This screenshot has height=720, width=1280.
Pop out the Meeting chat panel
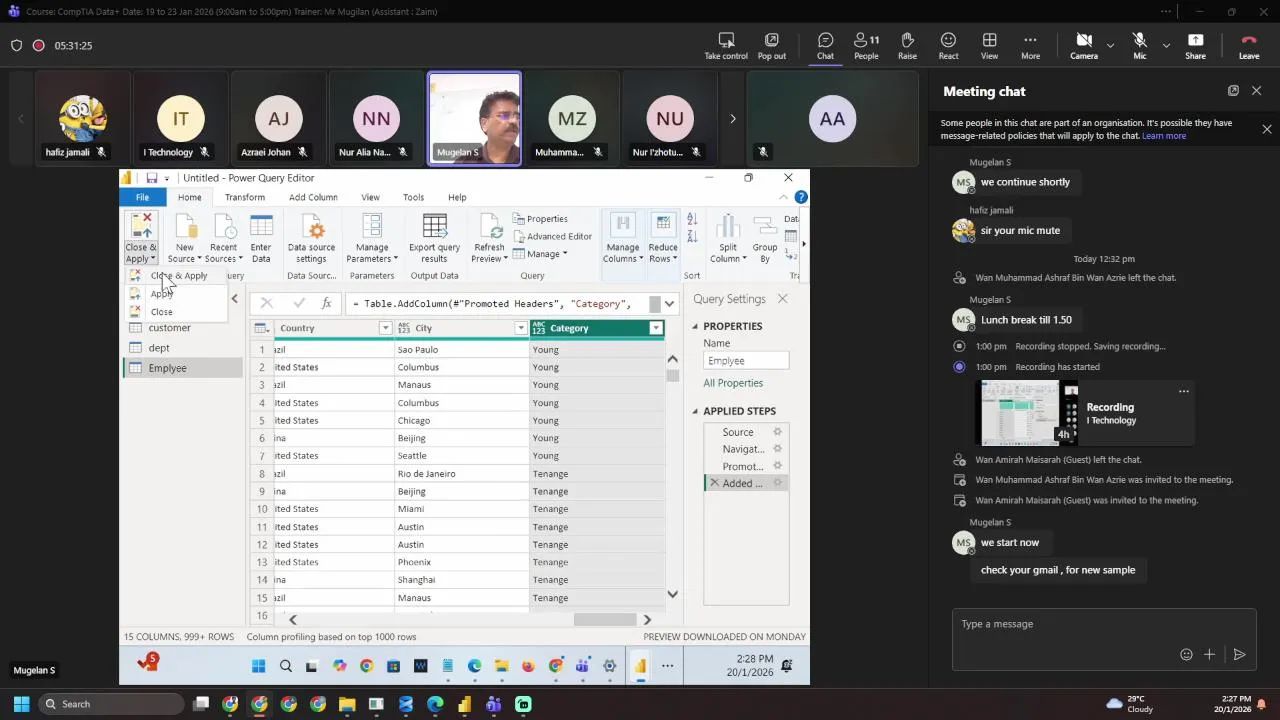point(1233,91)
